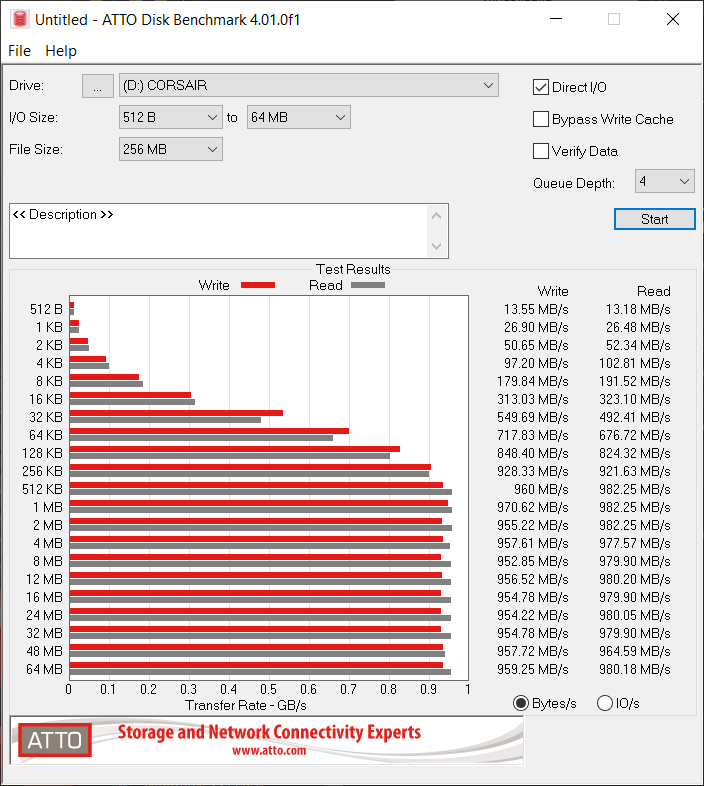
Task: Click the 549.69 MB/s write value
Action: pyautogui.click(x=533, y=417)
